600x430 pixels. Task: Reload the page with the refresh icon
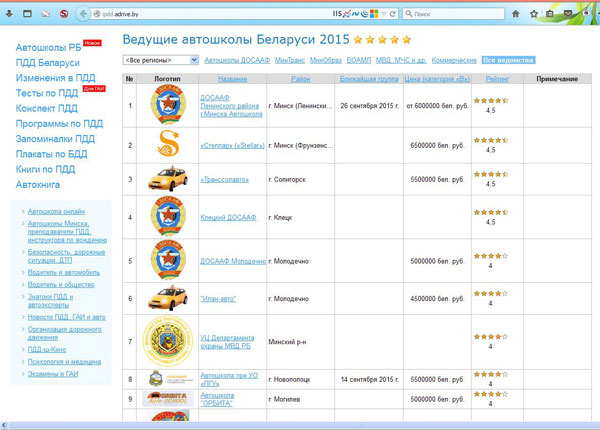click(393, 14)
